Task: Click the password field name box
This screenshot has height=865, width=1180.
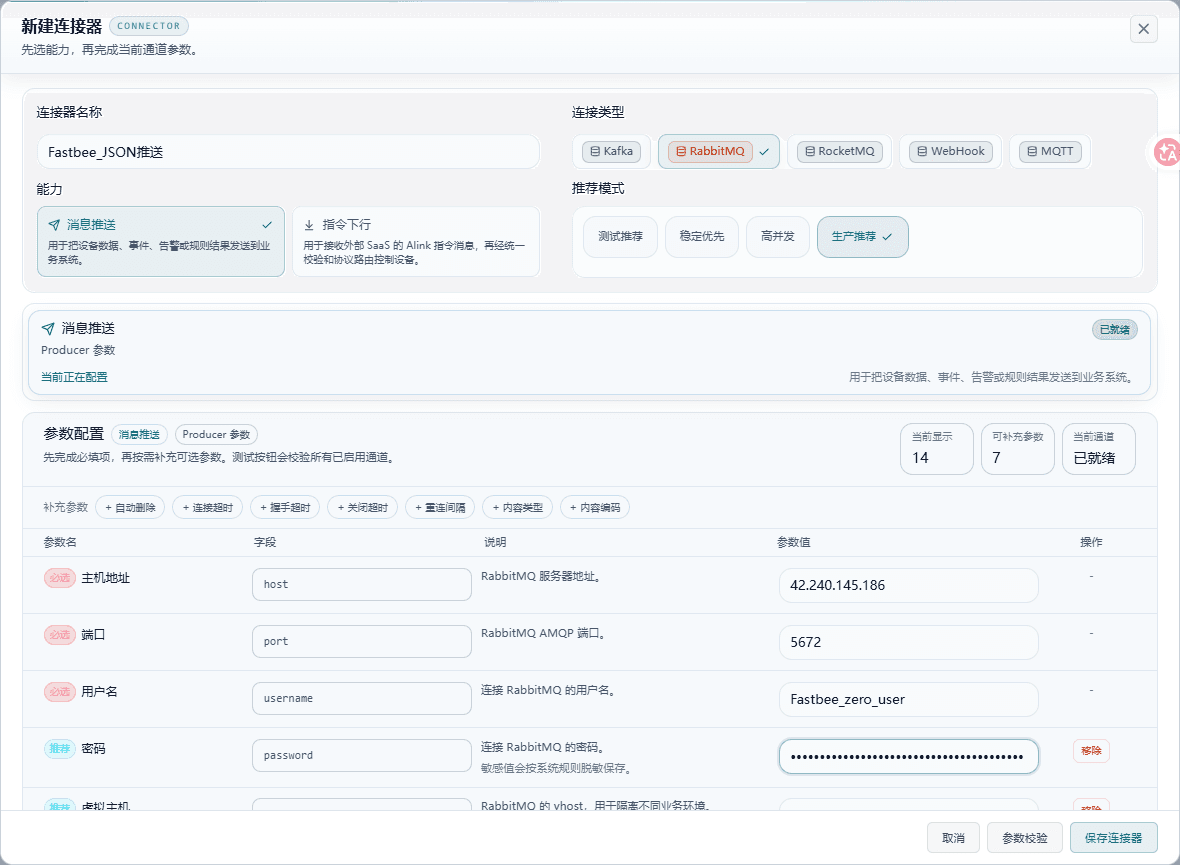Action: (362, 755)
